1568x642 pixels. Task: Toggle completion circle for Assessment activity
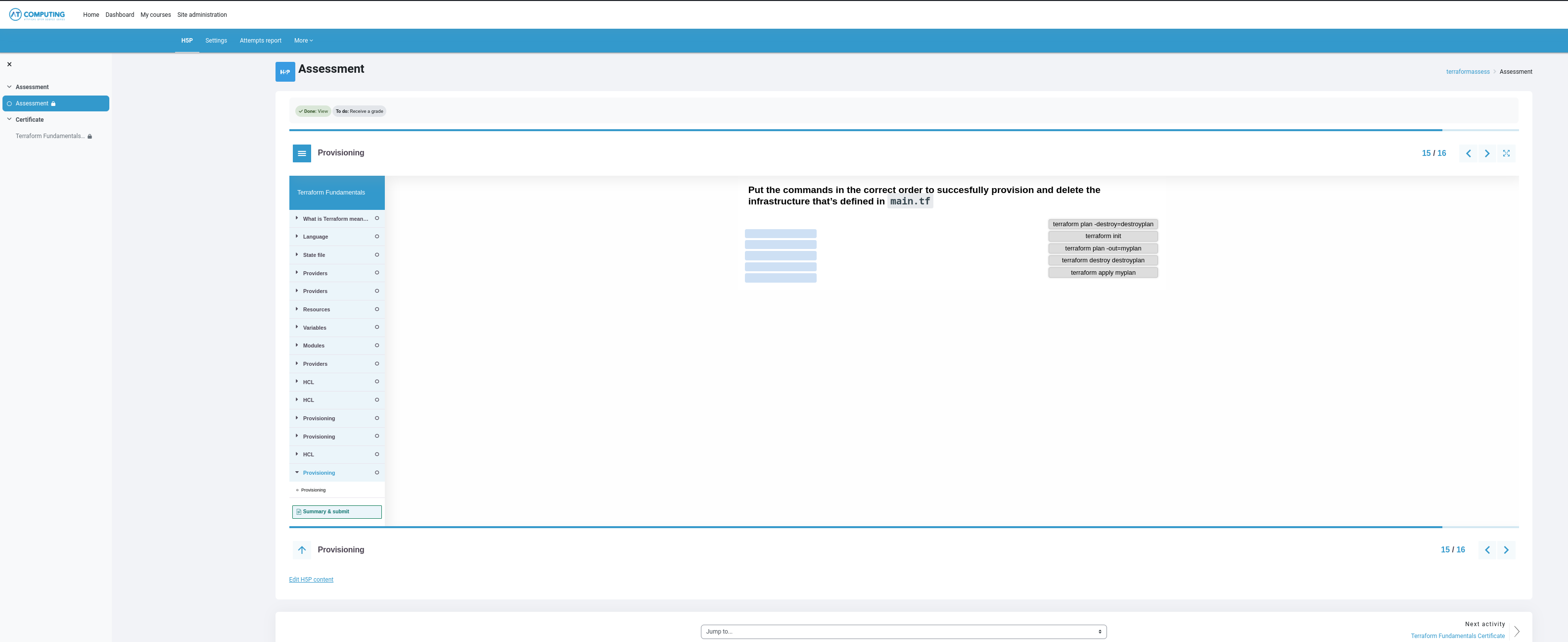pos(9,103)
